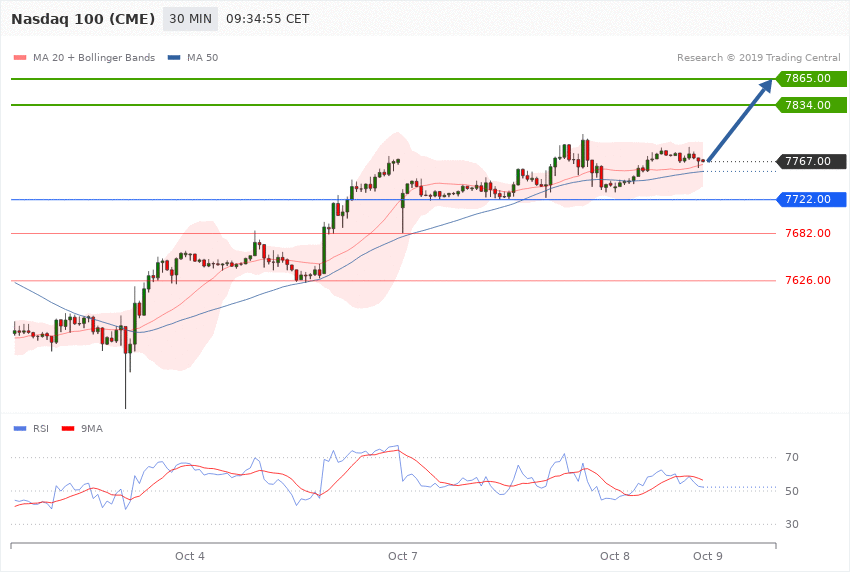Click the RSI 50 level label
Screen dimensions: 850x576
click(x=792, y=491)
